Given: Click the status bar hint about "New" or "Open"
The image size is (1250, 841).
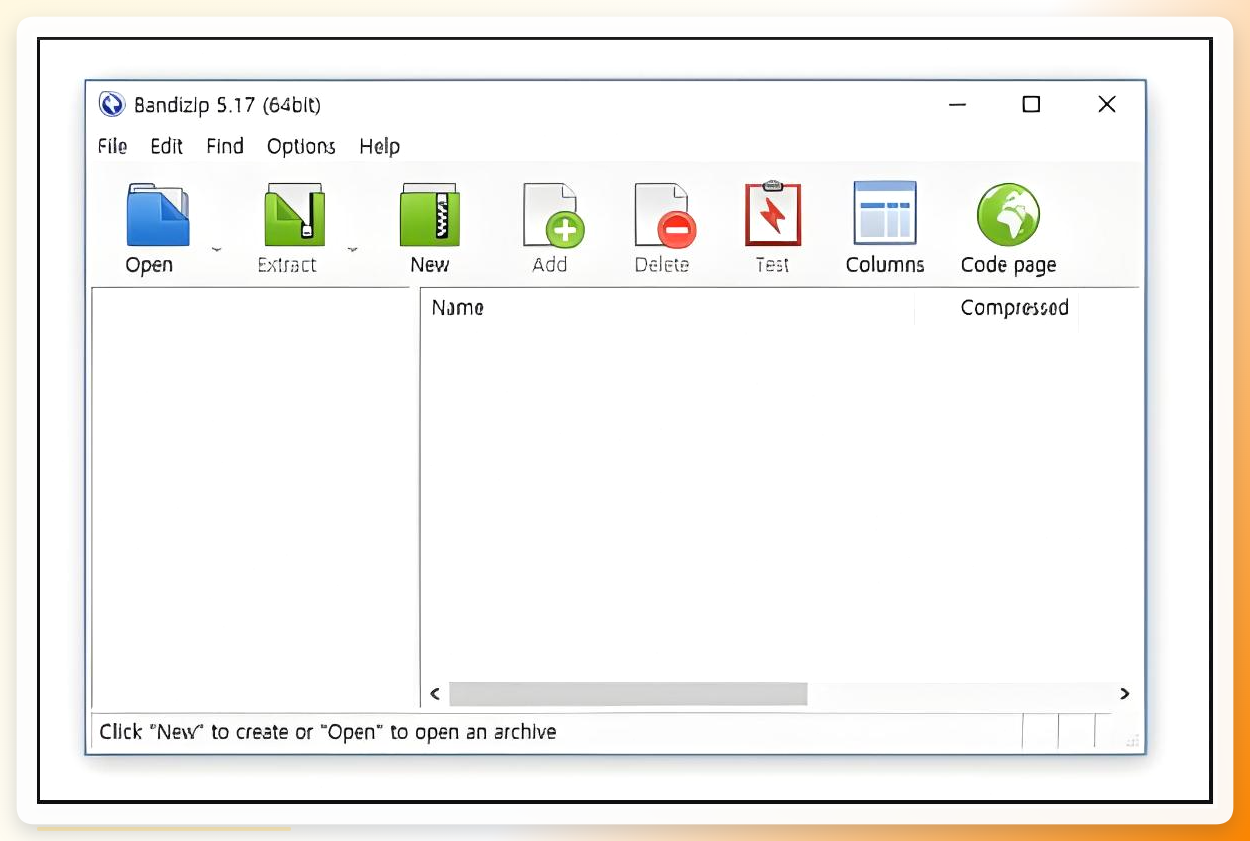Looking at the screenshot, I should (x=328, y=732).
